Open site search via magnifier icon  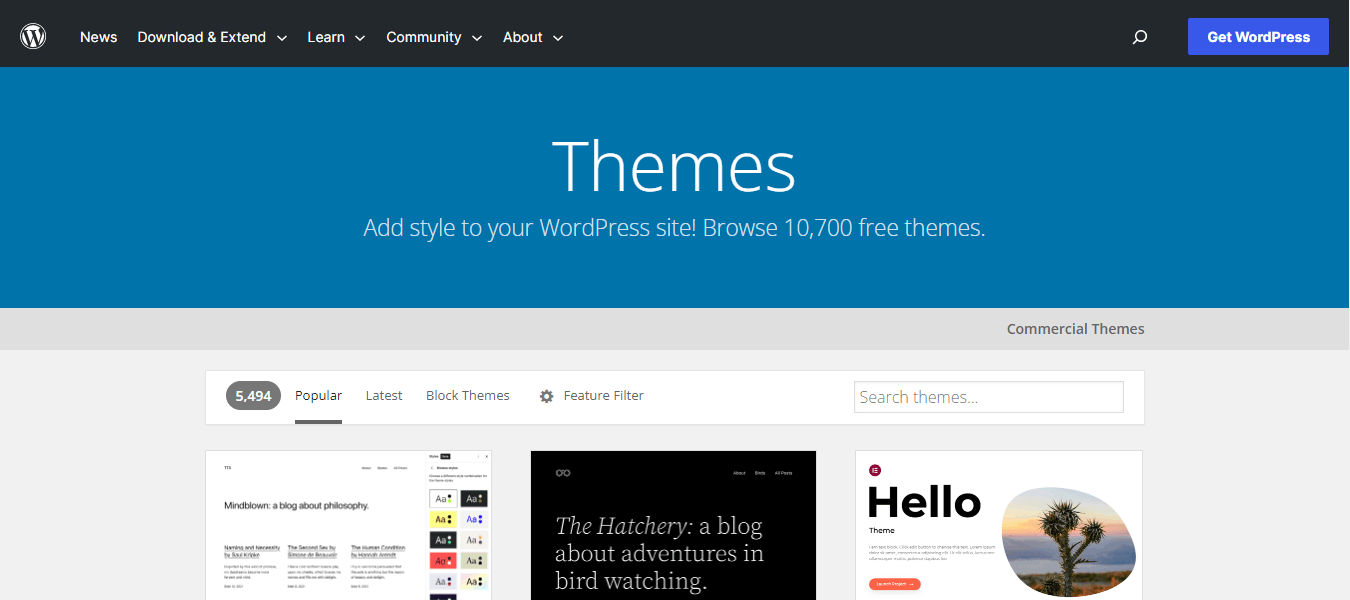(x=1139, y=37)
